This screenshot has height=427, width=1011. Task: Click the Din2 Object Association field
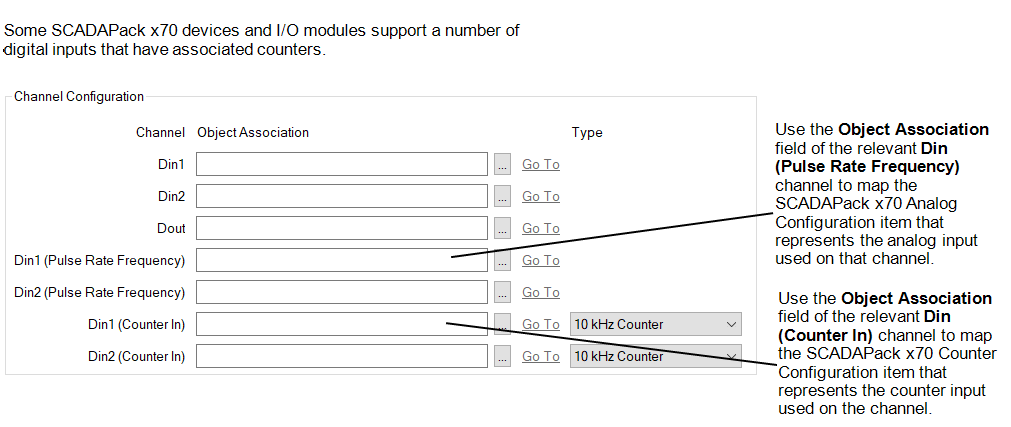[341, 196]
